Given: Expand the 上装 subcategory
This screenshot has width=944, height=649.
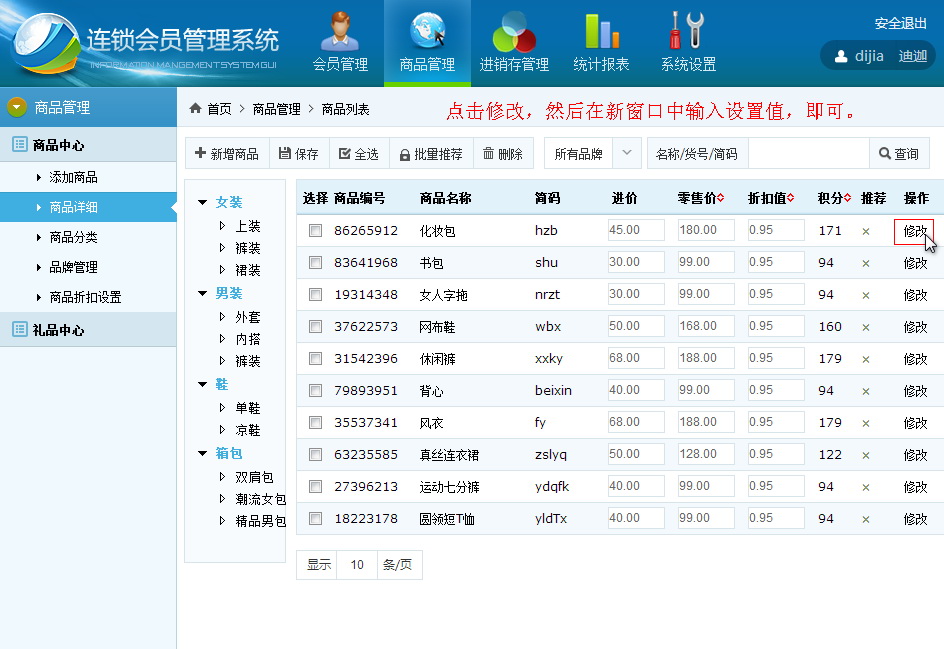Looking at the screenshot, I should pos(222,226).
